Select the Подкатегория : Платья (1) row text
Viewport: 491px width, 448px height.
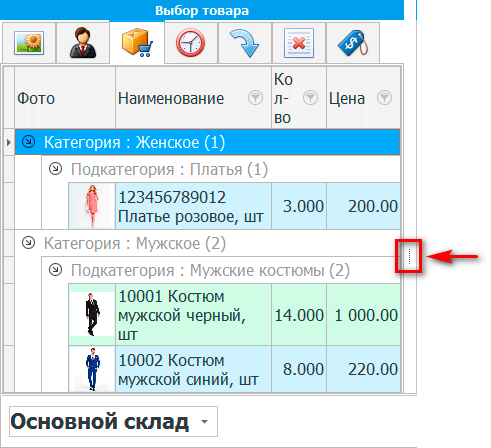coord(169,169)
